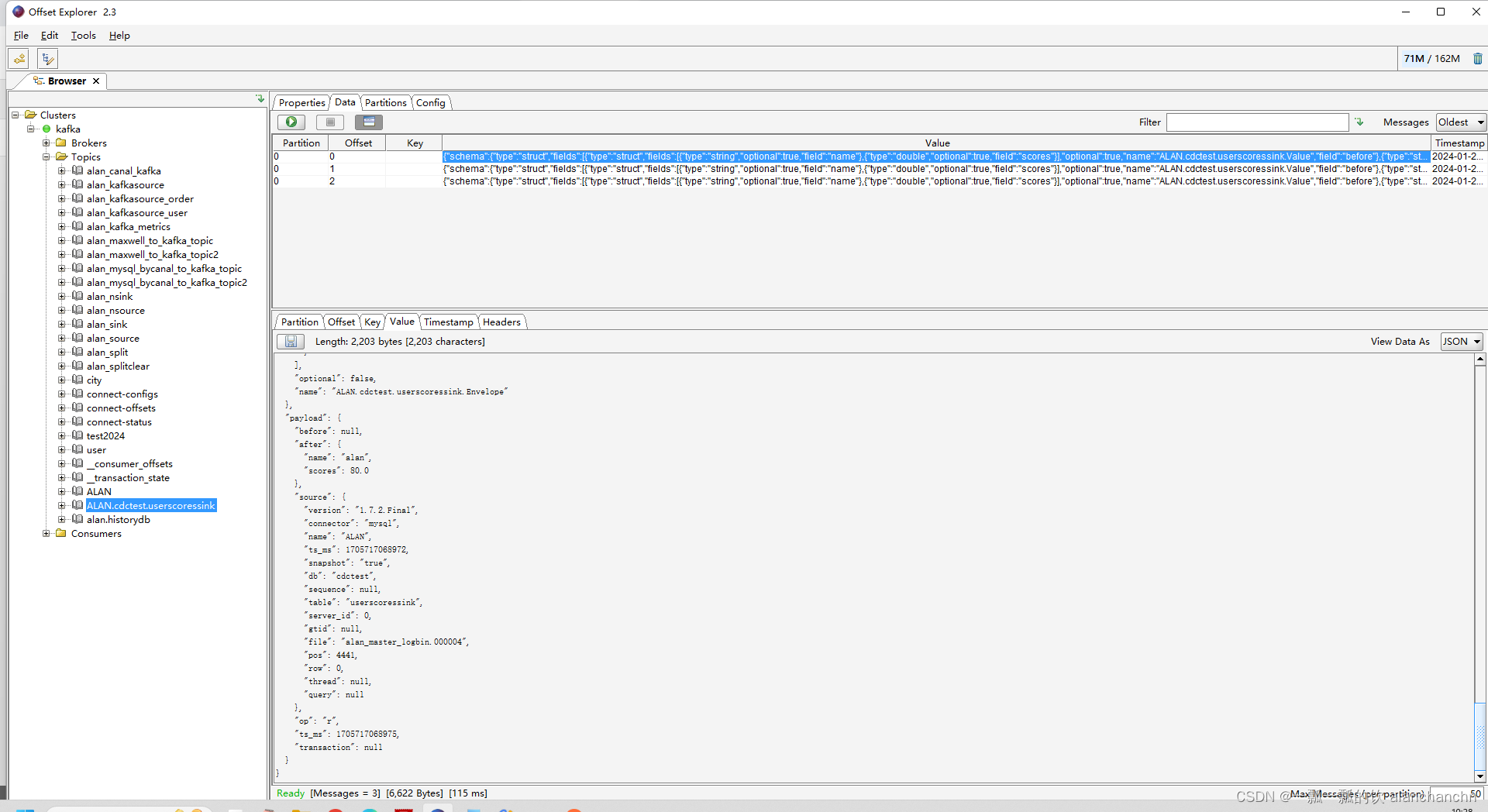
Task: Click the add new connection toolbar icon
Action: click(x=19, y=59)
